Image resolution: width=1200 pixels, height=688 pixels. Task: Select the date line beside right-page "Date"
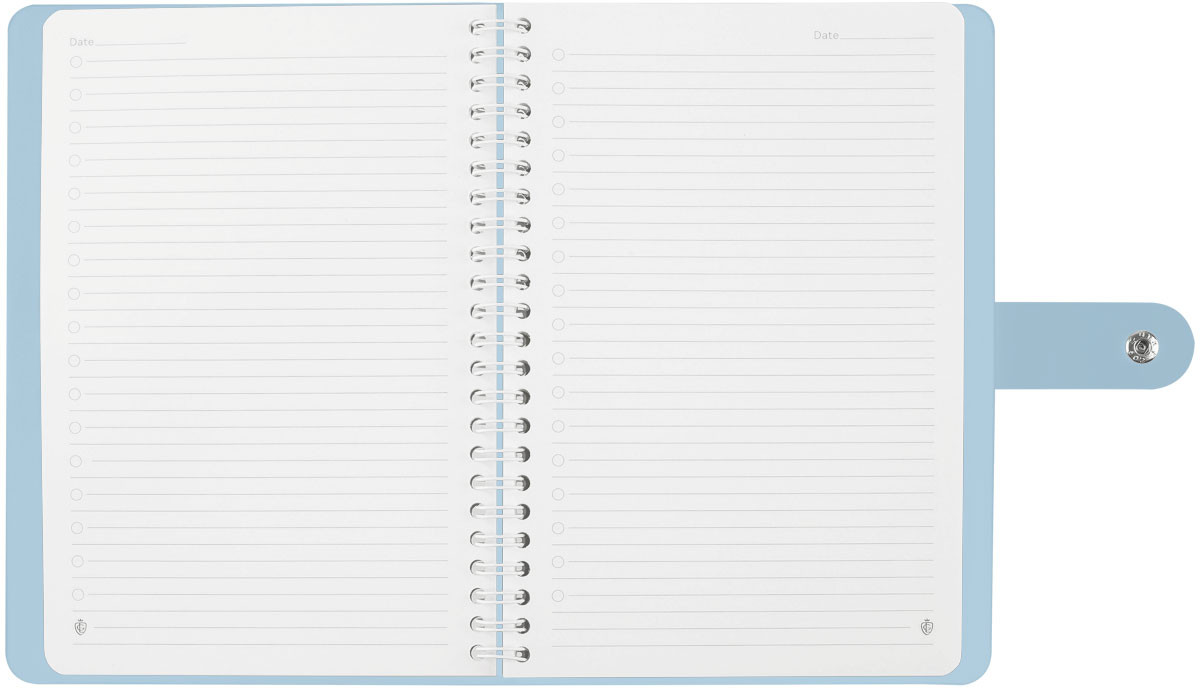(887, 38)
